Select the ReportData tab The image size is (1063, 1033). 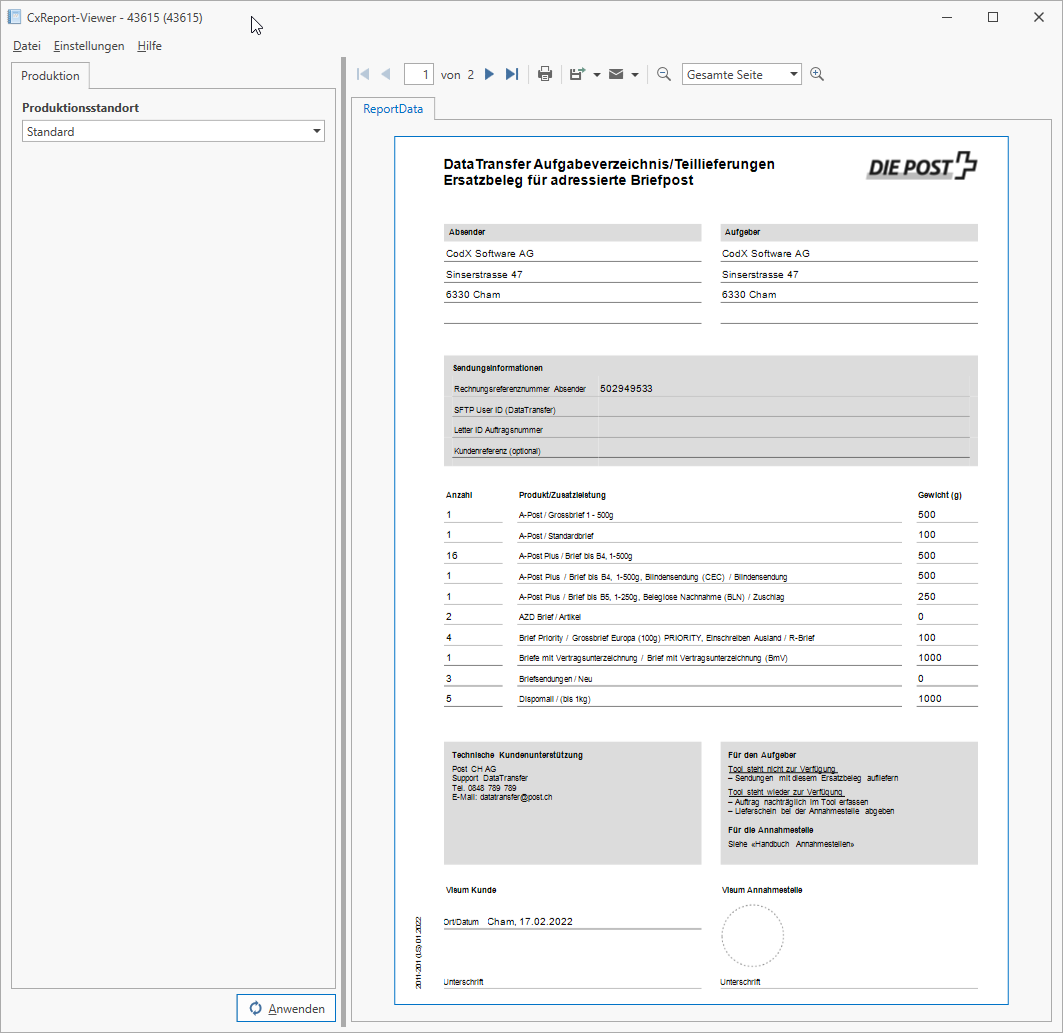[393, 108]
